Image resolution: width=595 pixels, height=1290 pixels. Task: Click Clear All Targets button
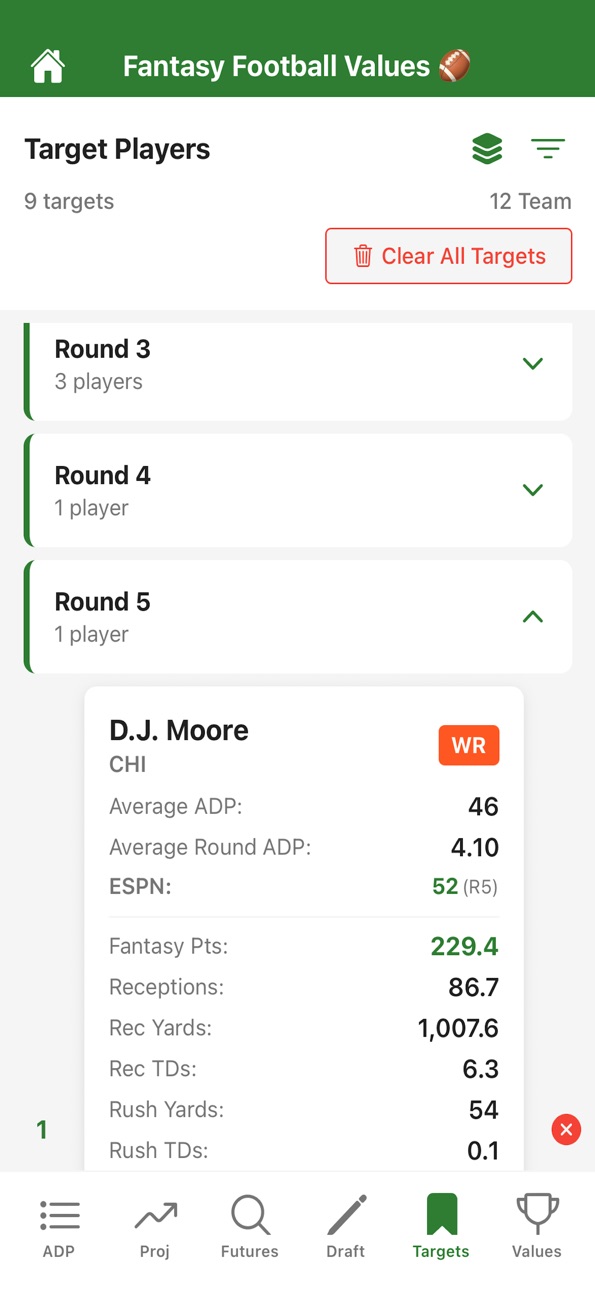449,256
